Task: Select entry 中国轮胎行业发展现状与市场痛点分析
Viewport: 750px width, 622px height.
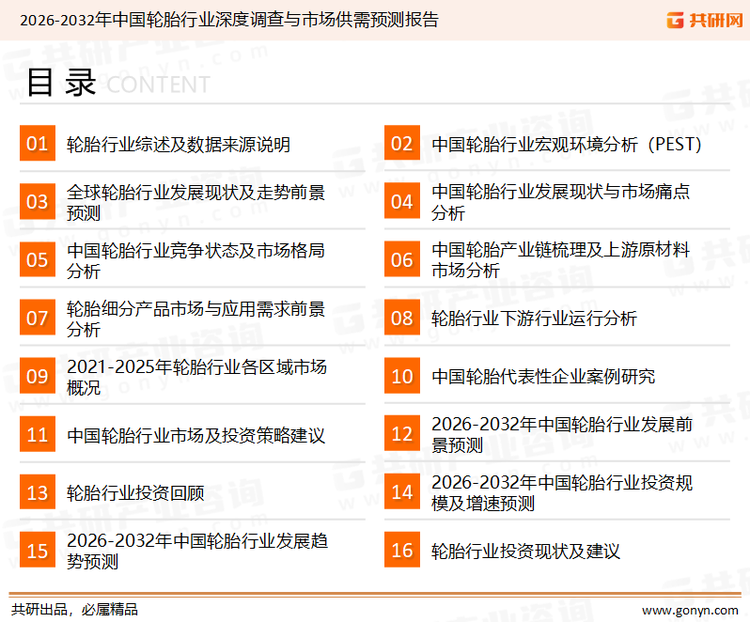Action: (x=561, y=202)
